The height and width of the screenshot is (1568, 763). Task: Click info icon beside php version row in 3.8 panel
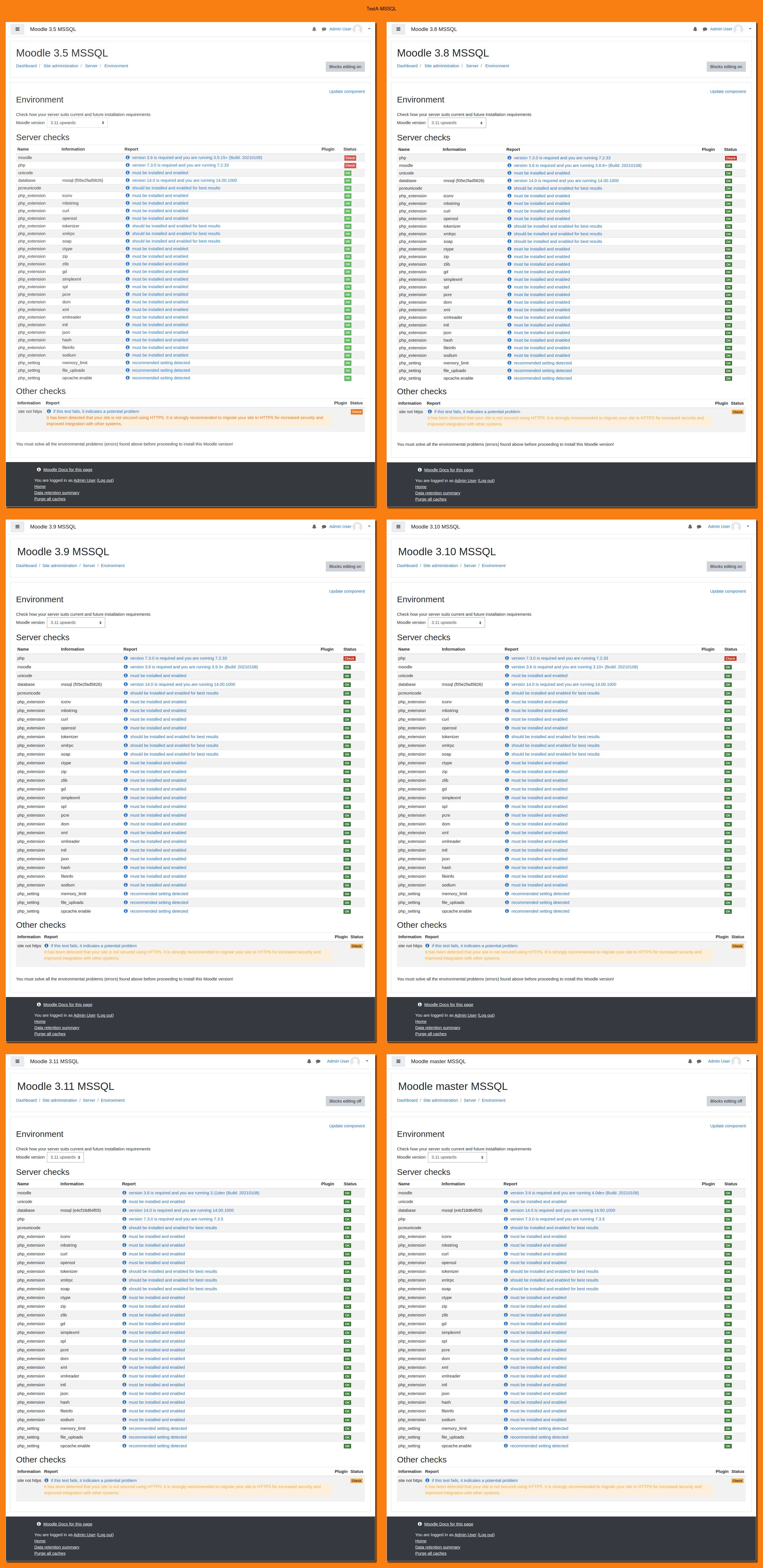click(509, 158)
